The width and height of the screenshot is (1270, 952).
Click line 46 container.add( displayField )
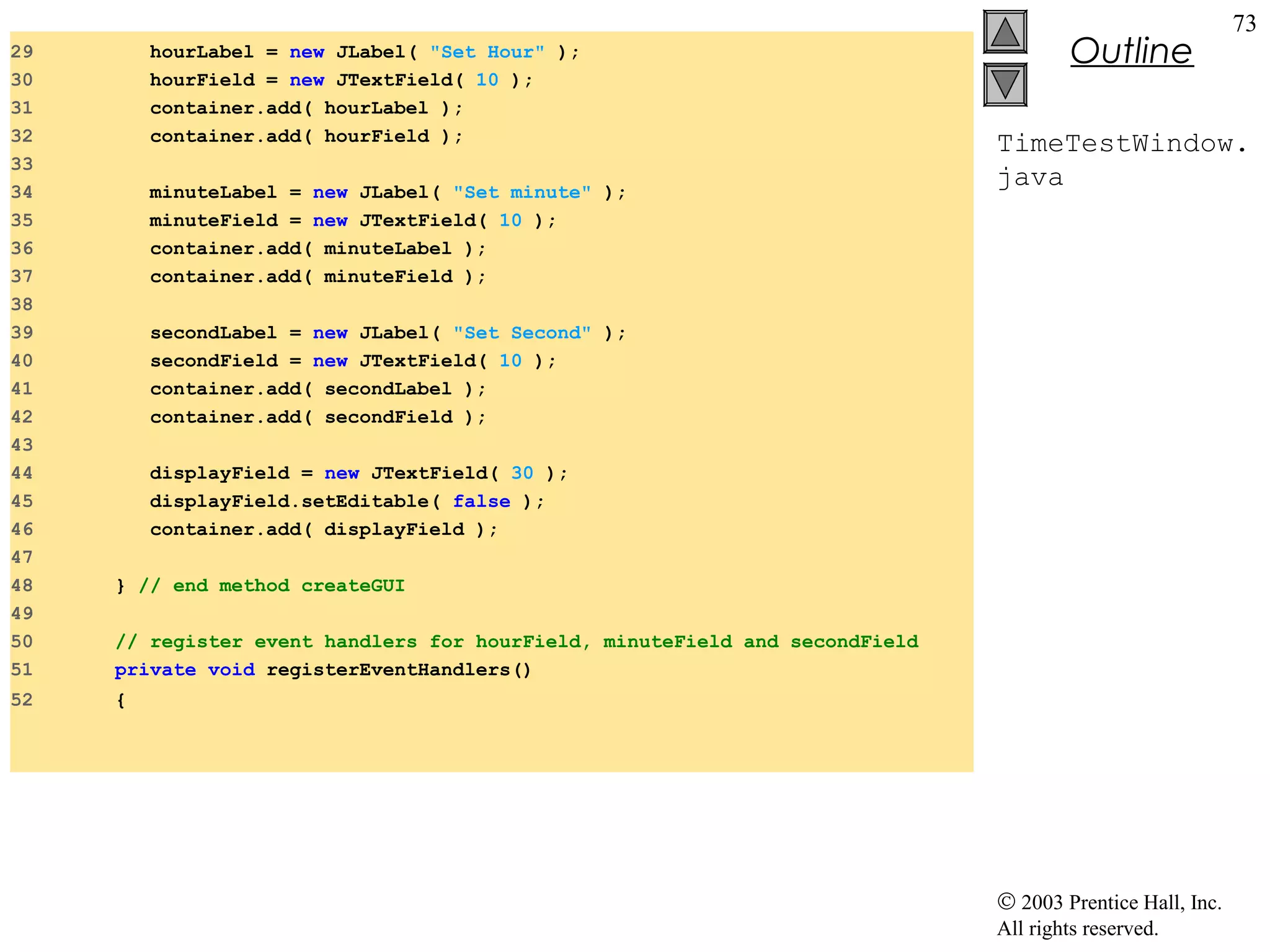[324, 529]
